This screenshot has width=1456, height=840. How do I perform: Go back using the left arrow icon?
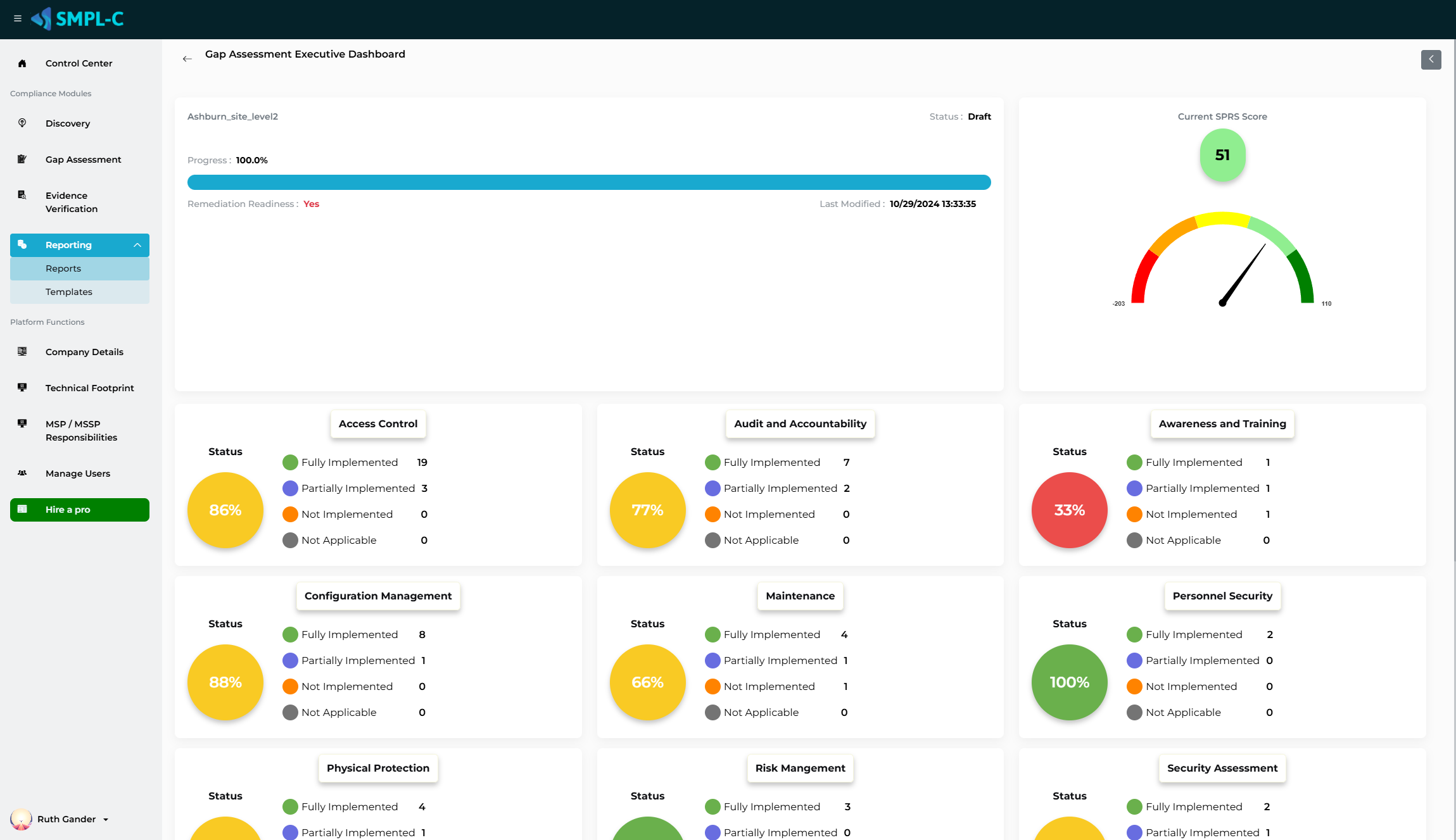coord(187,59)
